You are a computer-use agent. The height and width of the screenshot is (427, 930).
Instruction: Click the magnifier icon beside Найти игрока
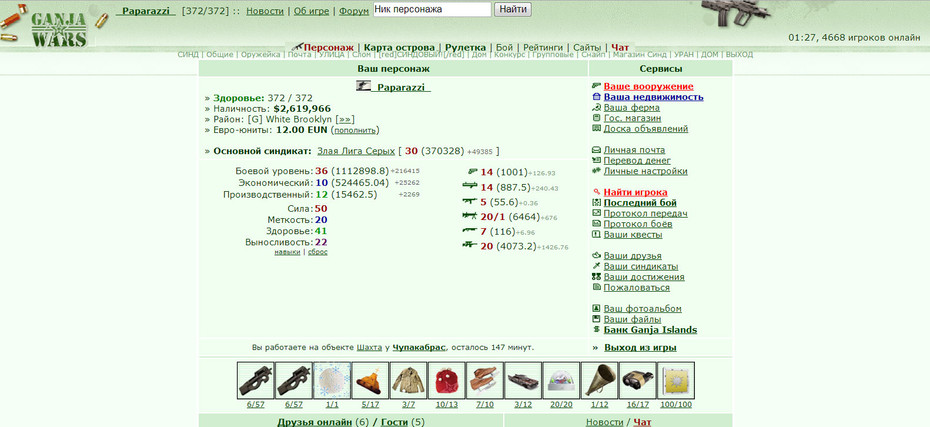pyautogui.click(x=597, y=192)
